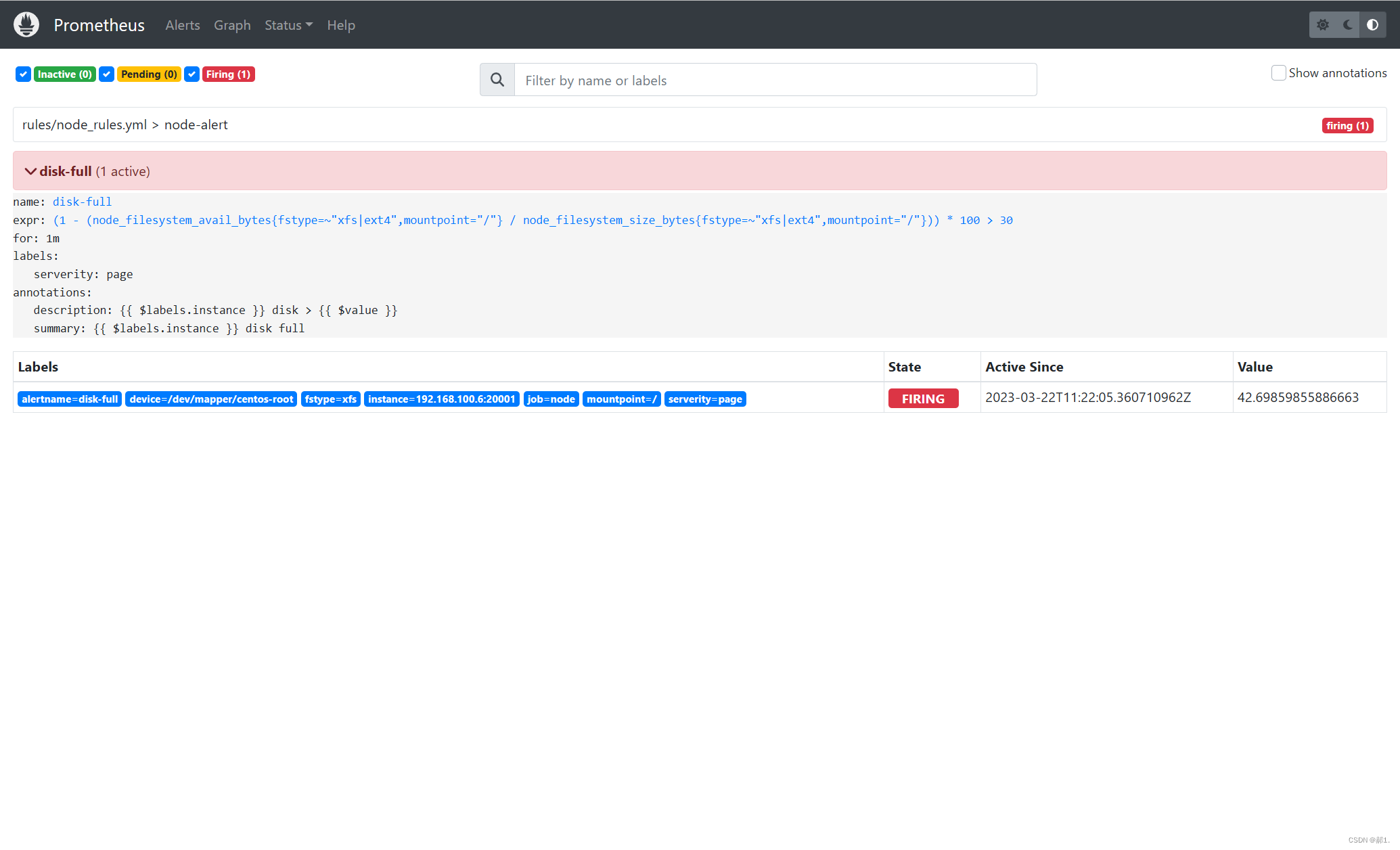Click the Prometheus flame logo icon
This screenshot has height=850, width=1400.
pyautogui.click(x=26, y=25)
